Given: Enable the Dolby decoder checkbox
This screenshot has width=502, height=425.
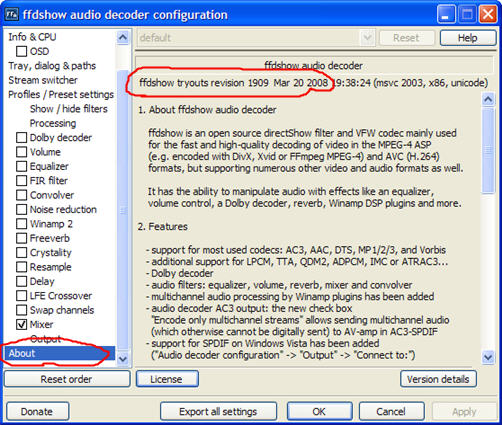Looking at the screenshot, I should (22, 137).
